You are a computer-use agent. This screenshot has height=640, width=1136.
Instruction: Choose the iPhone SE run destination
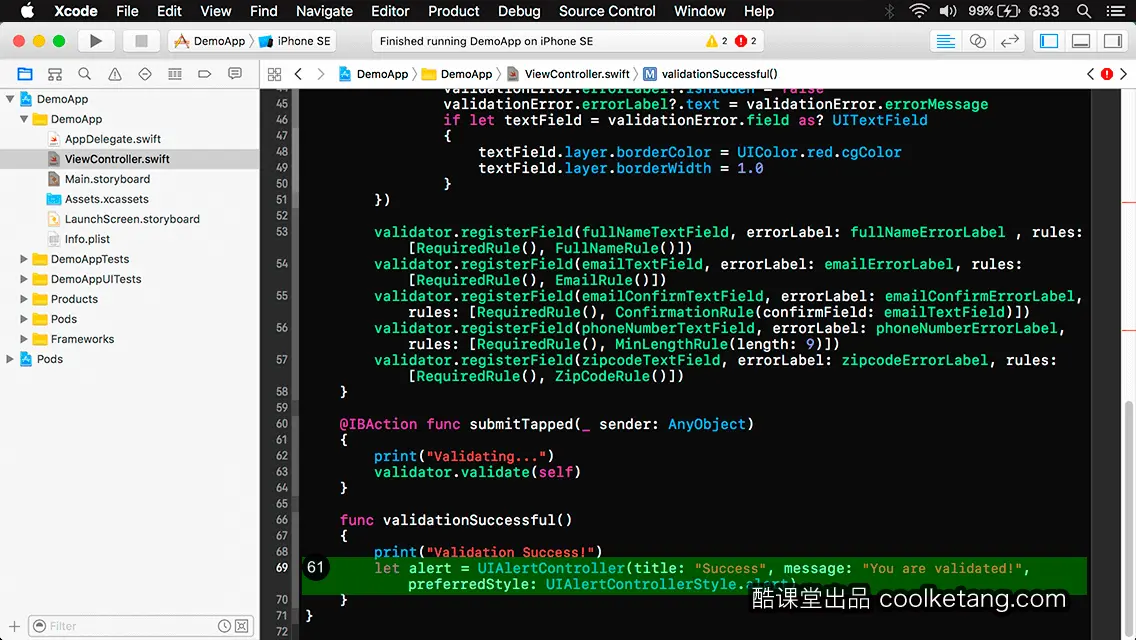tap(295, 41)
